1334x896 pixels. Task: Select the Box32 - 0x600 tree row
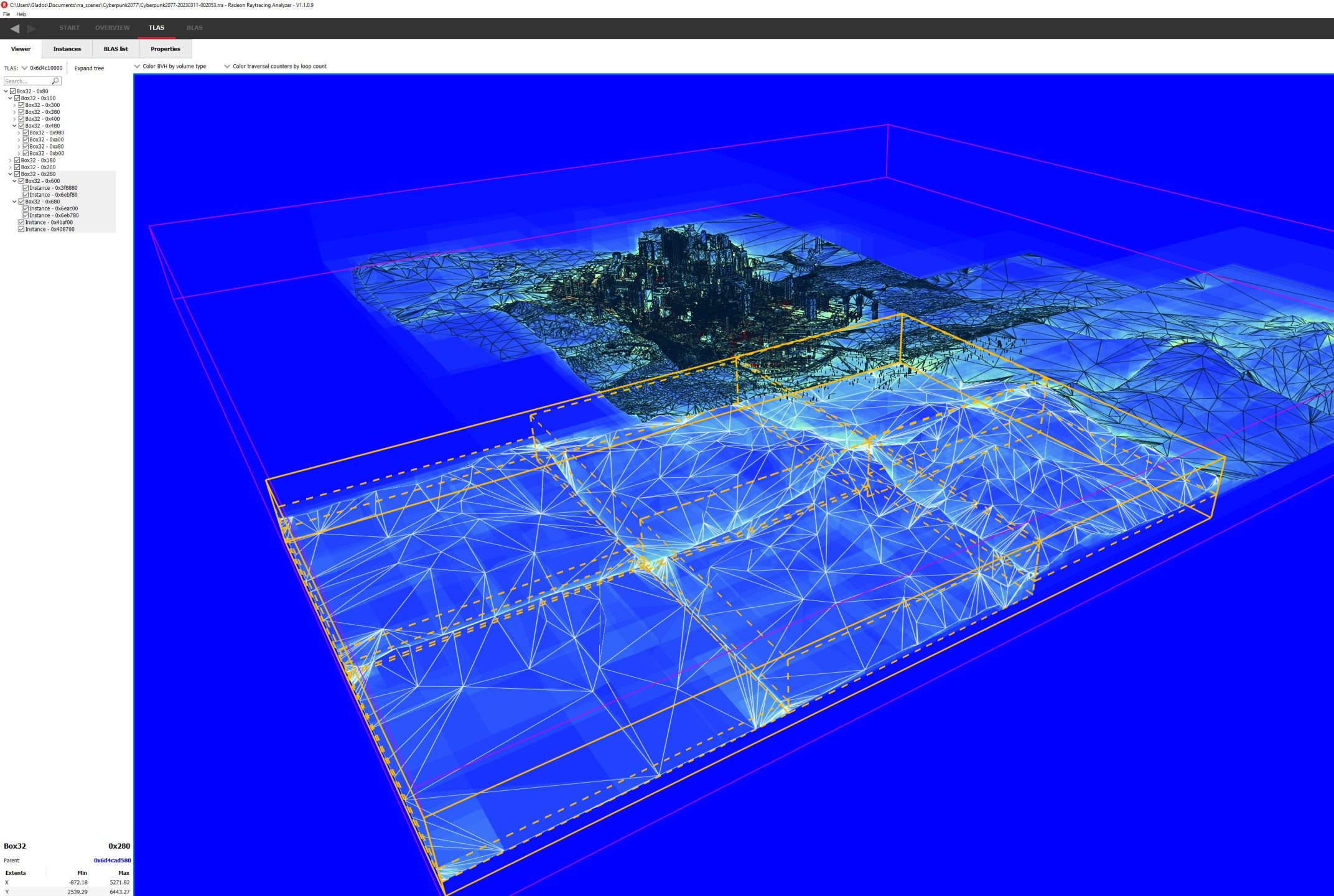click(x=42, y=181)
